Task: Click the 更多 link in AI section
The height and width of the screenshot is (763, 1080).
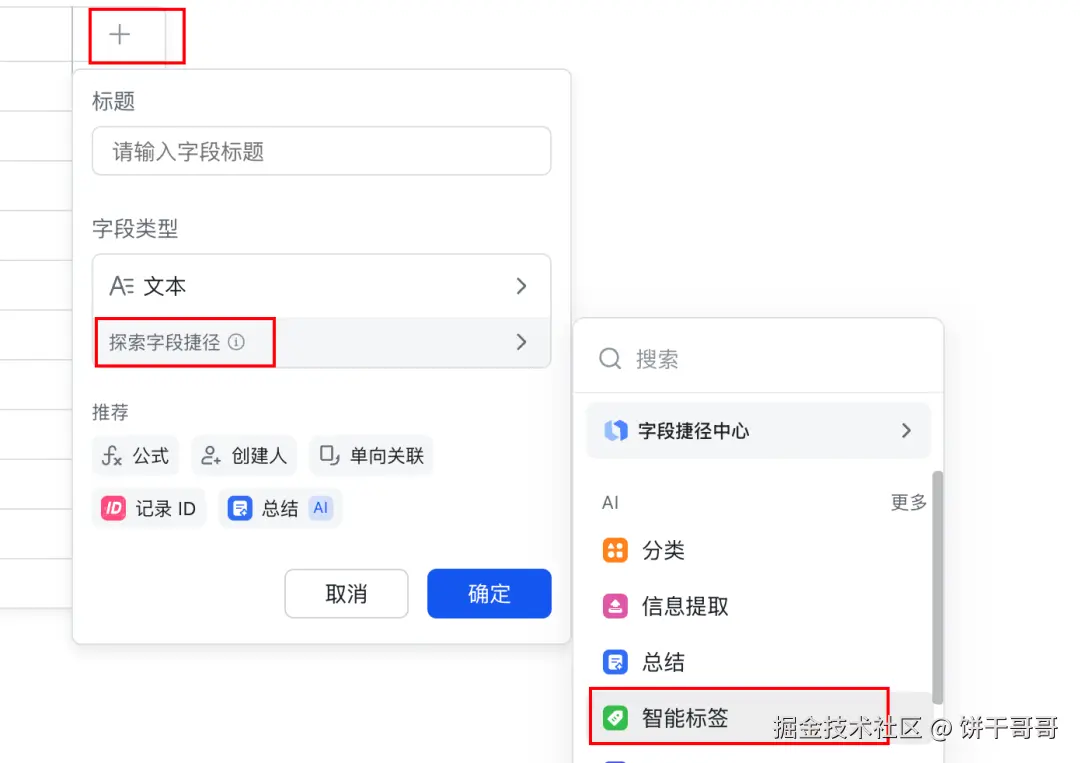Action: pyautogui.click(x=908, y=503)
